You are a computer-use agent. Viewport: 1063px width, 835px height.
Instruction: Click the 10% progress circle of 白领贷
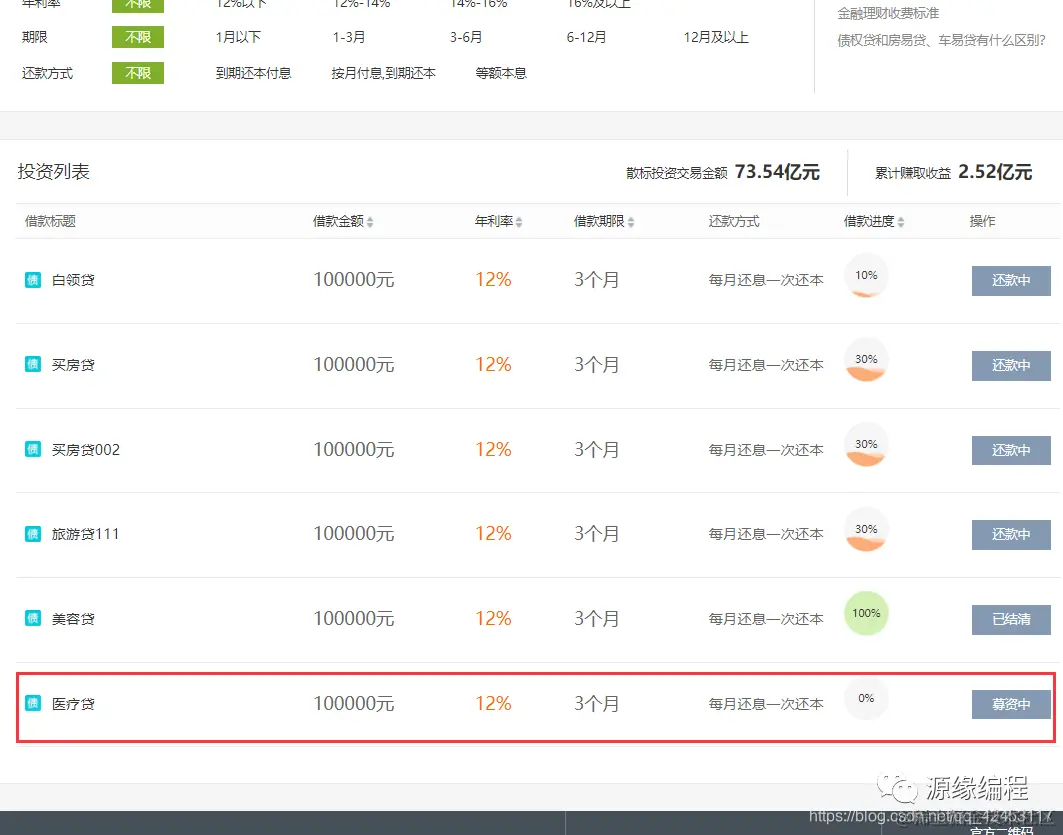point(866,275)
